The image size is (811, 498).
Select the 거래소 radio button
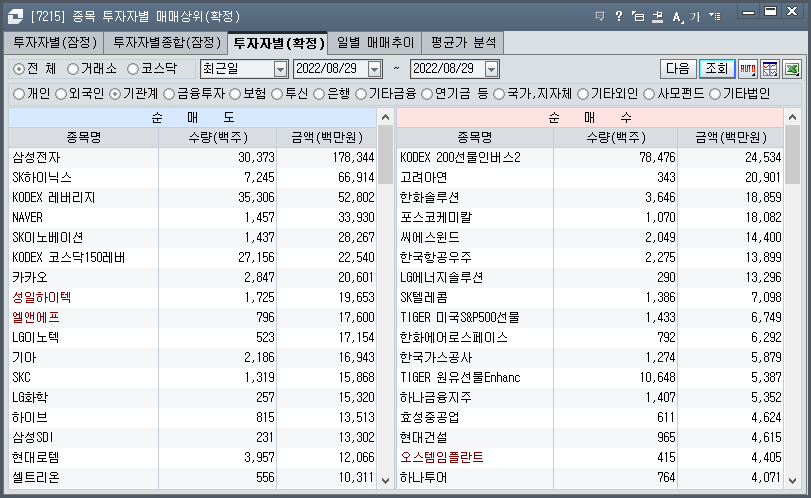(73, 69)
